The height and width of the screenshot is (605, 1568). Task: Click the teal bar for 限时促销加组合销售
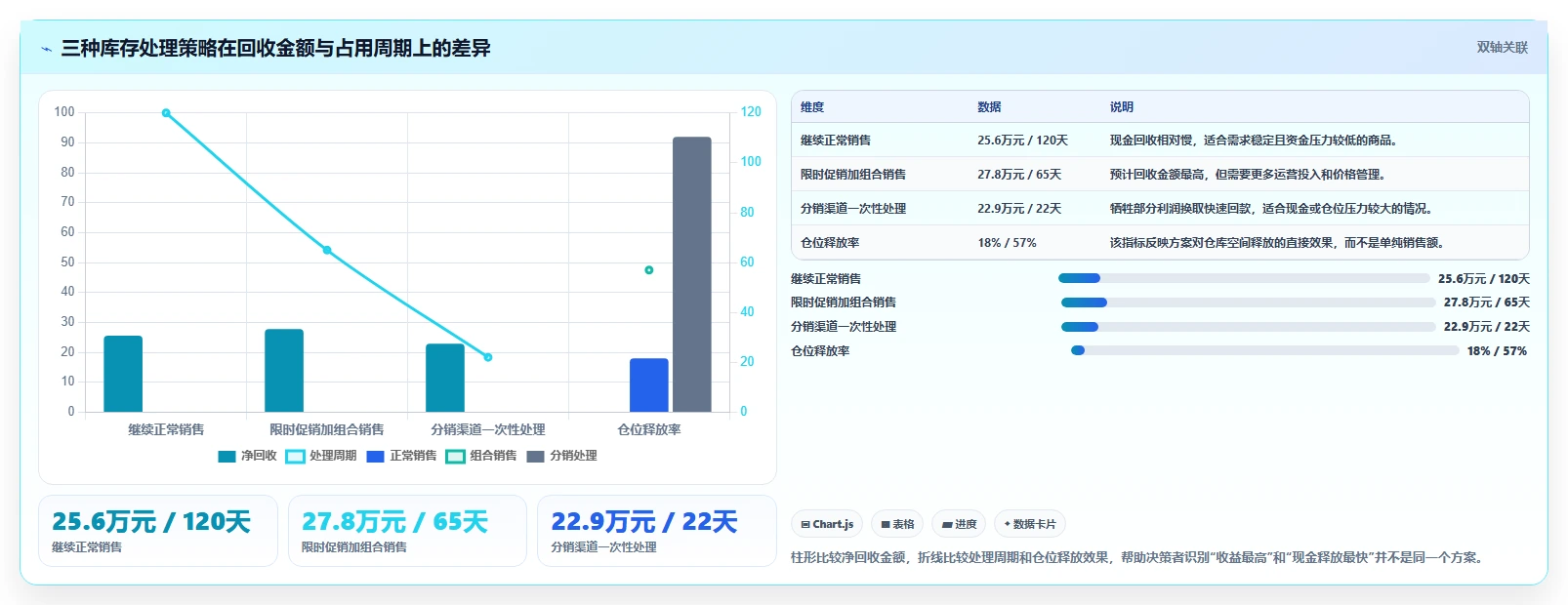click(284, 370)
